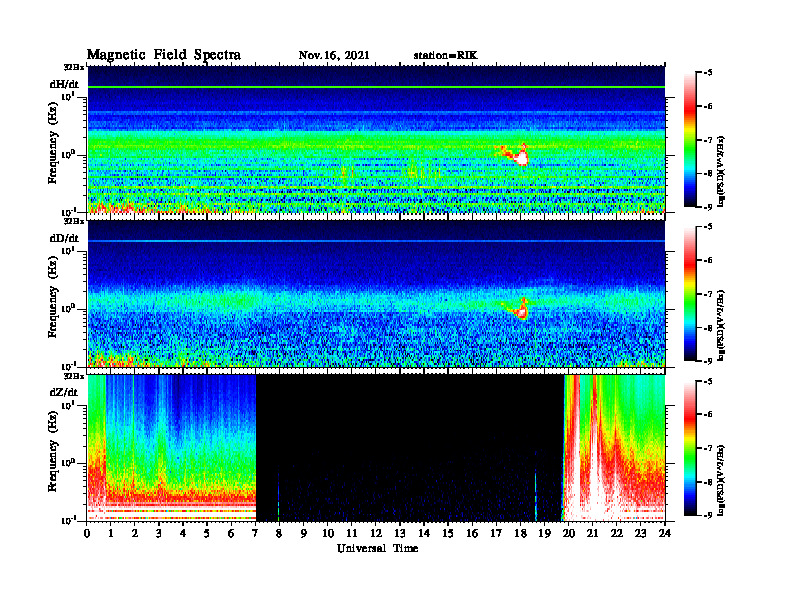
Task: Click the "-9" value on dH/dt color bar
Action: [708, 207]
